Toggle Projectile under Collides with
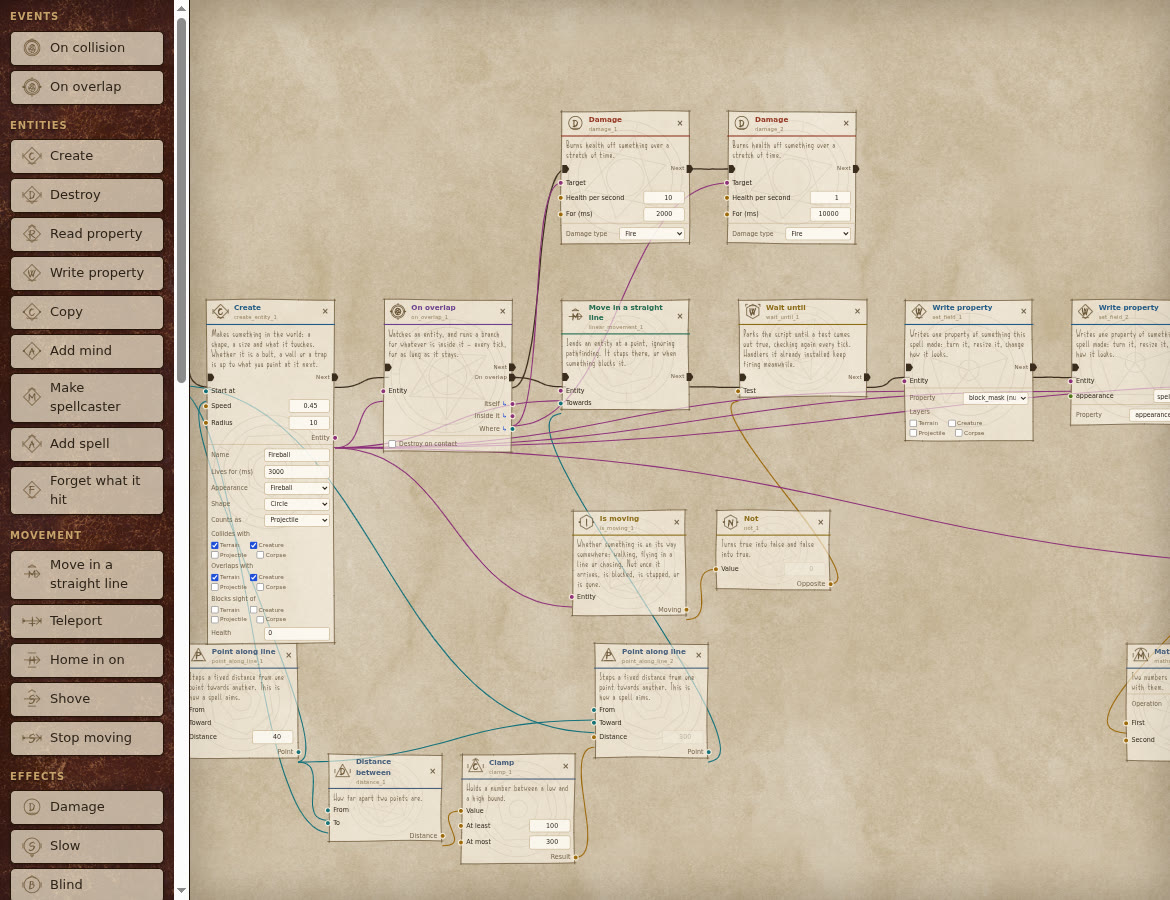 [215, 555]
